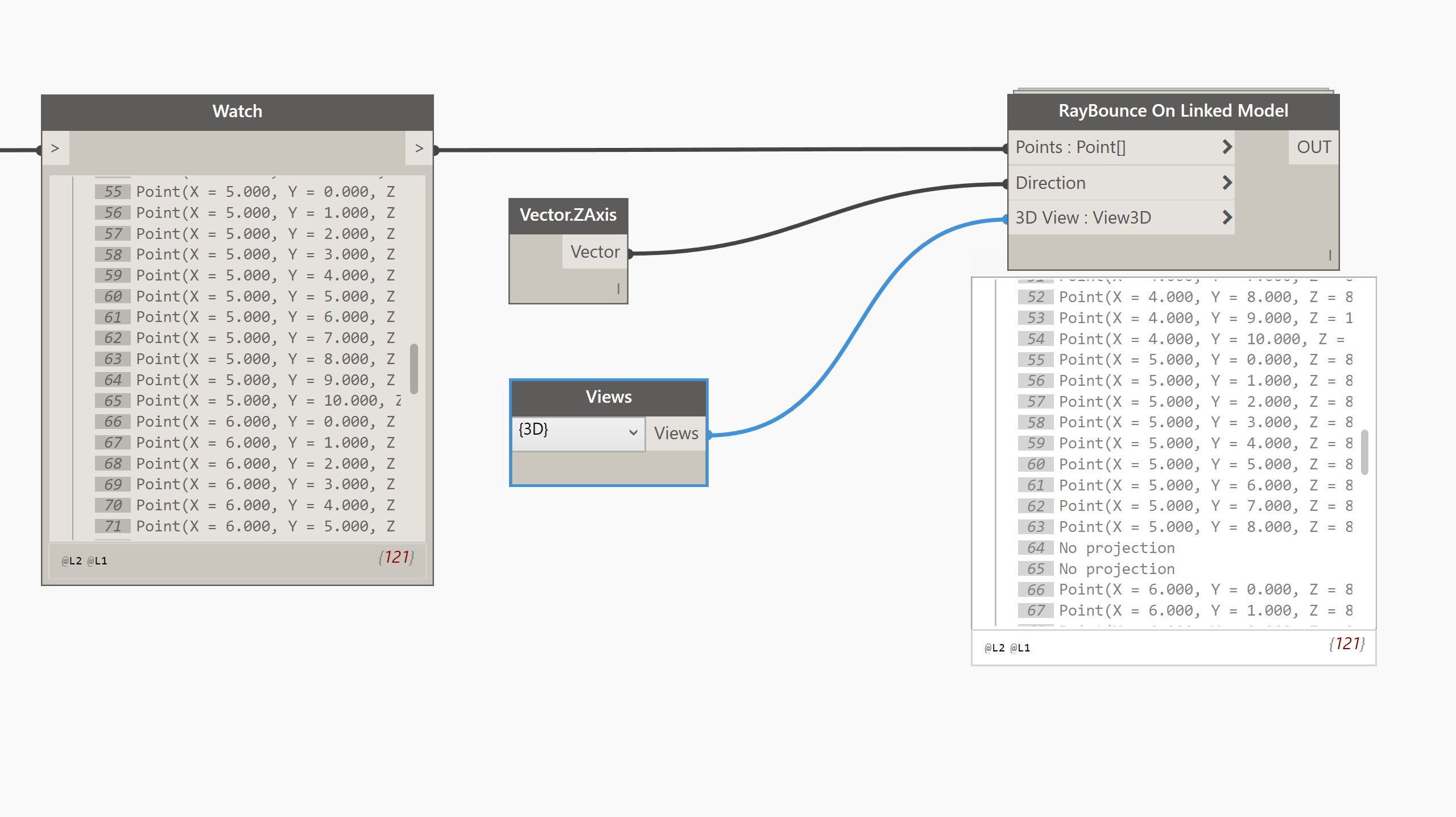Select Watch list item index 60

click(113, 296)
